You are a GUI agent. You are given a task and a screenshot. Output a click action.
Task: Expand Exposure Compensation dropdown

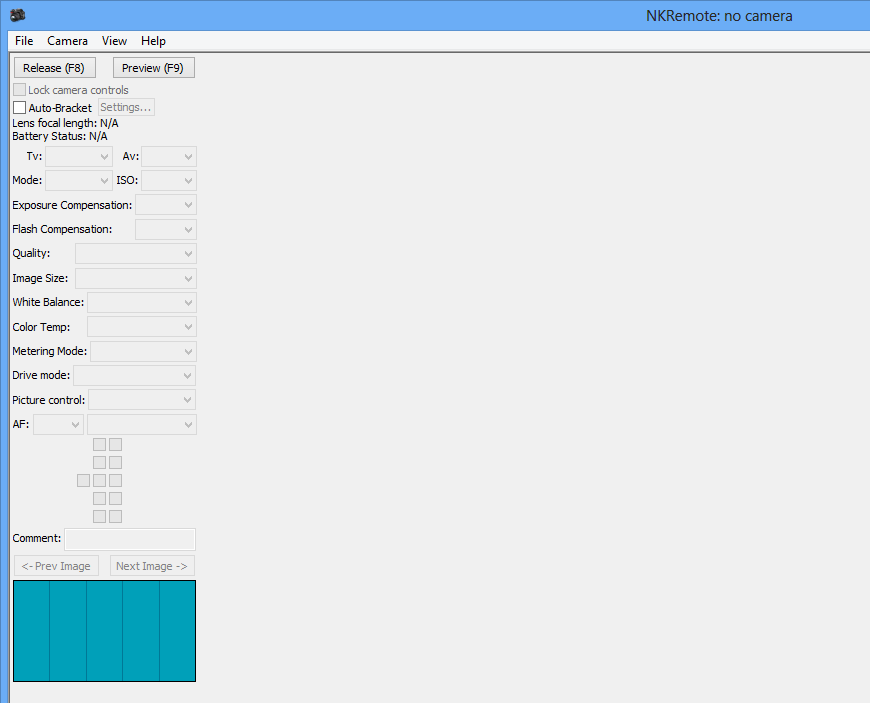(166, 205)
